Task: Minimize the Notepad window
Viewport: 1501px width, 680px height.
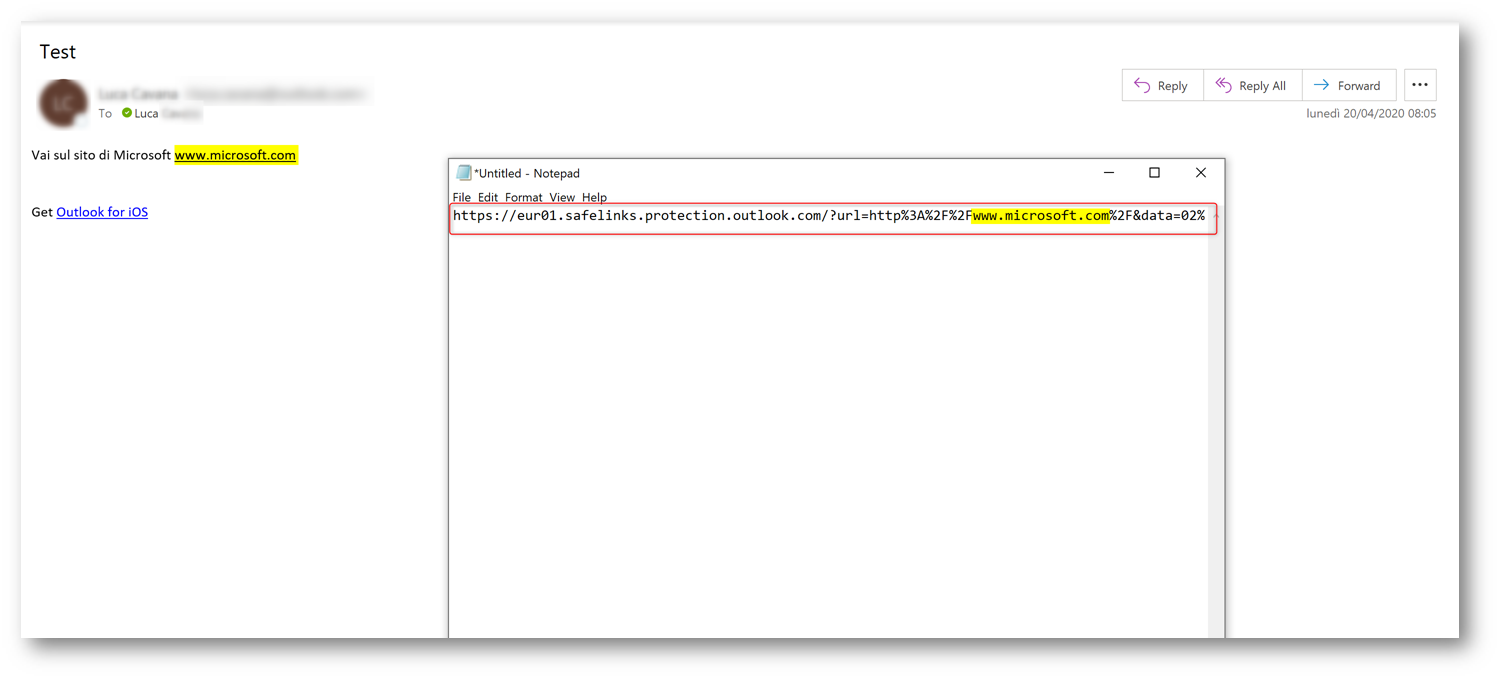Action: 1109,173
